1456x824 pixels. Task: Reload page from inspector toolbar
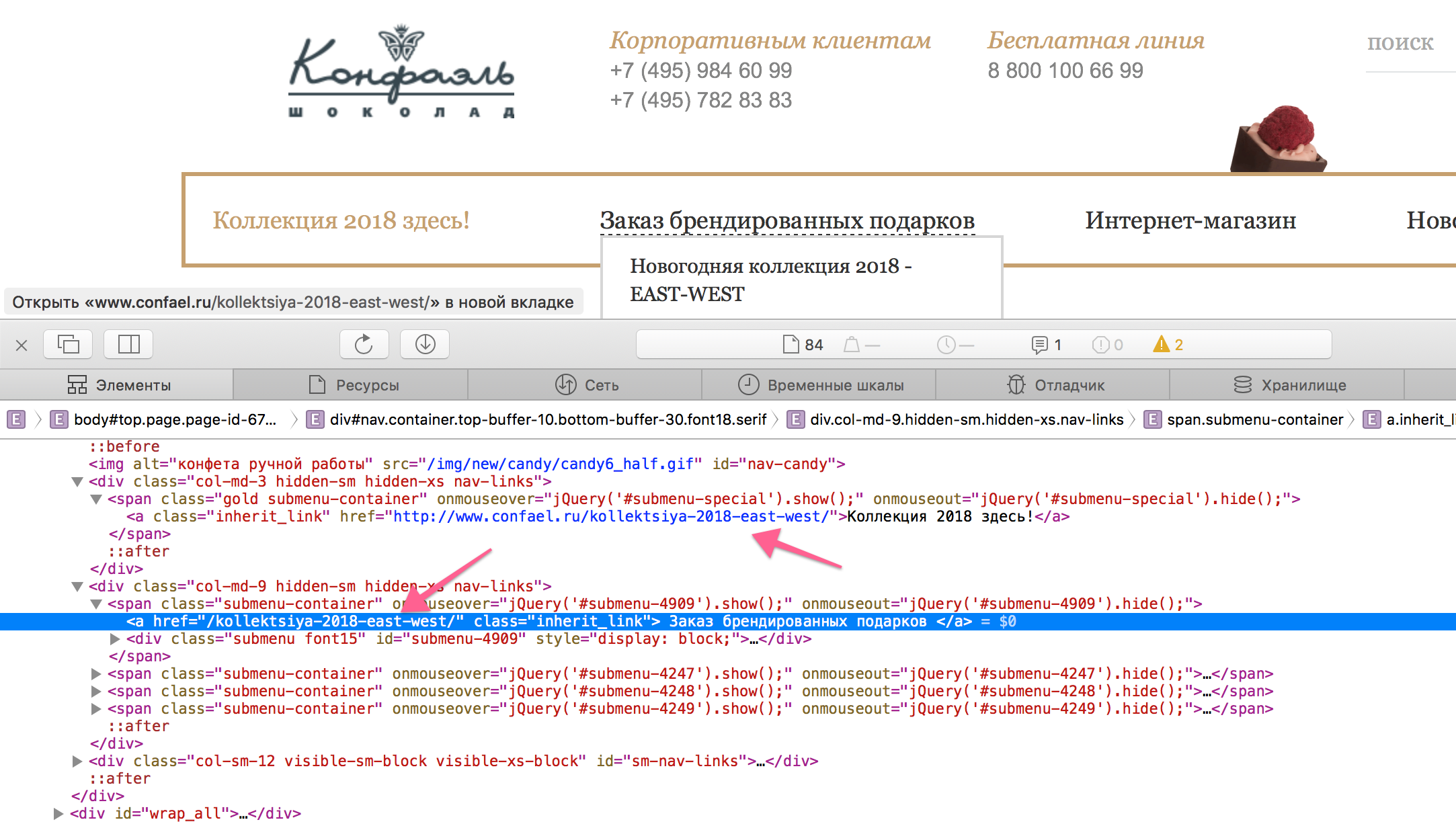(x=364, y=345)
